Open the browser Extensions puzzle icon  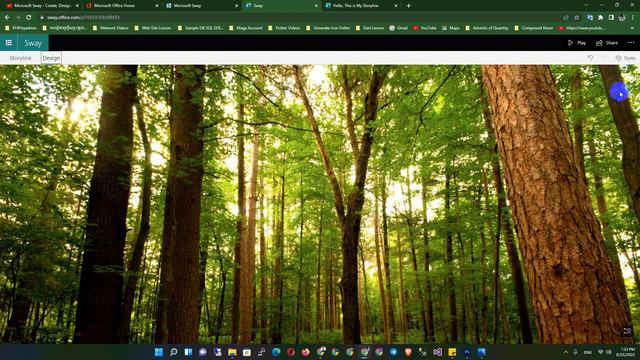tap(600, 18)
